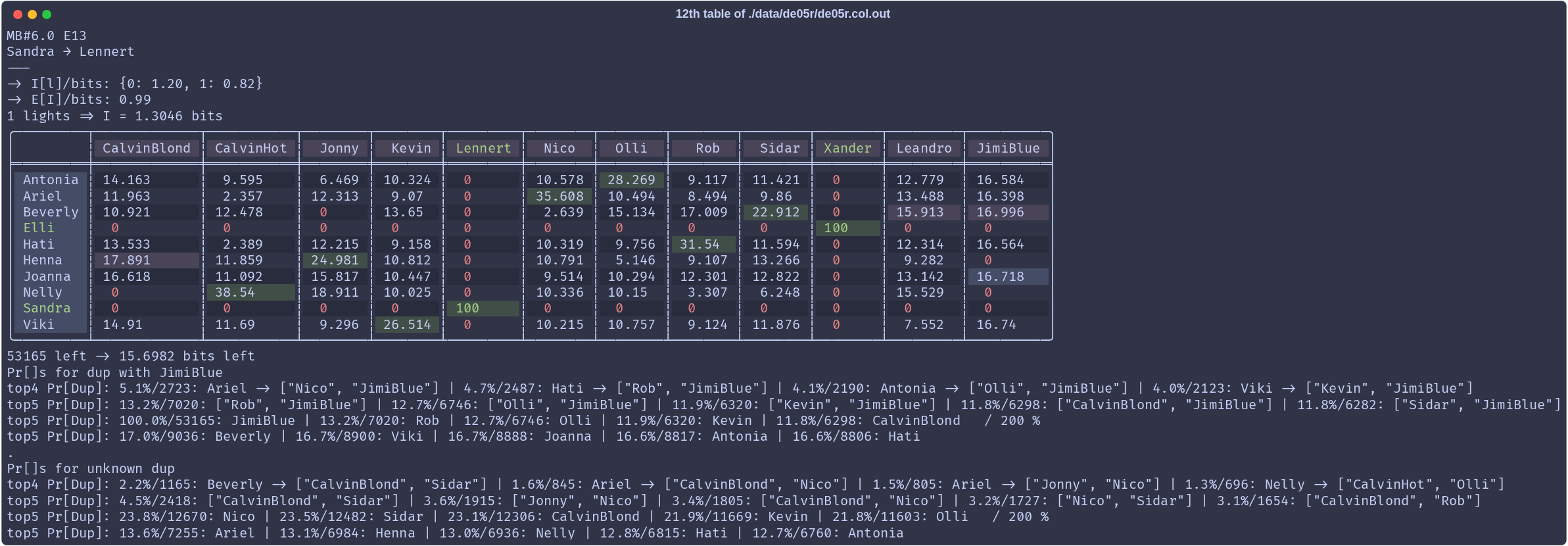Click the highlighted 35.608 cell in Ariel row

[x=559, y=197]
